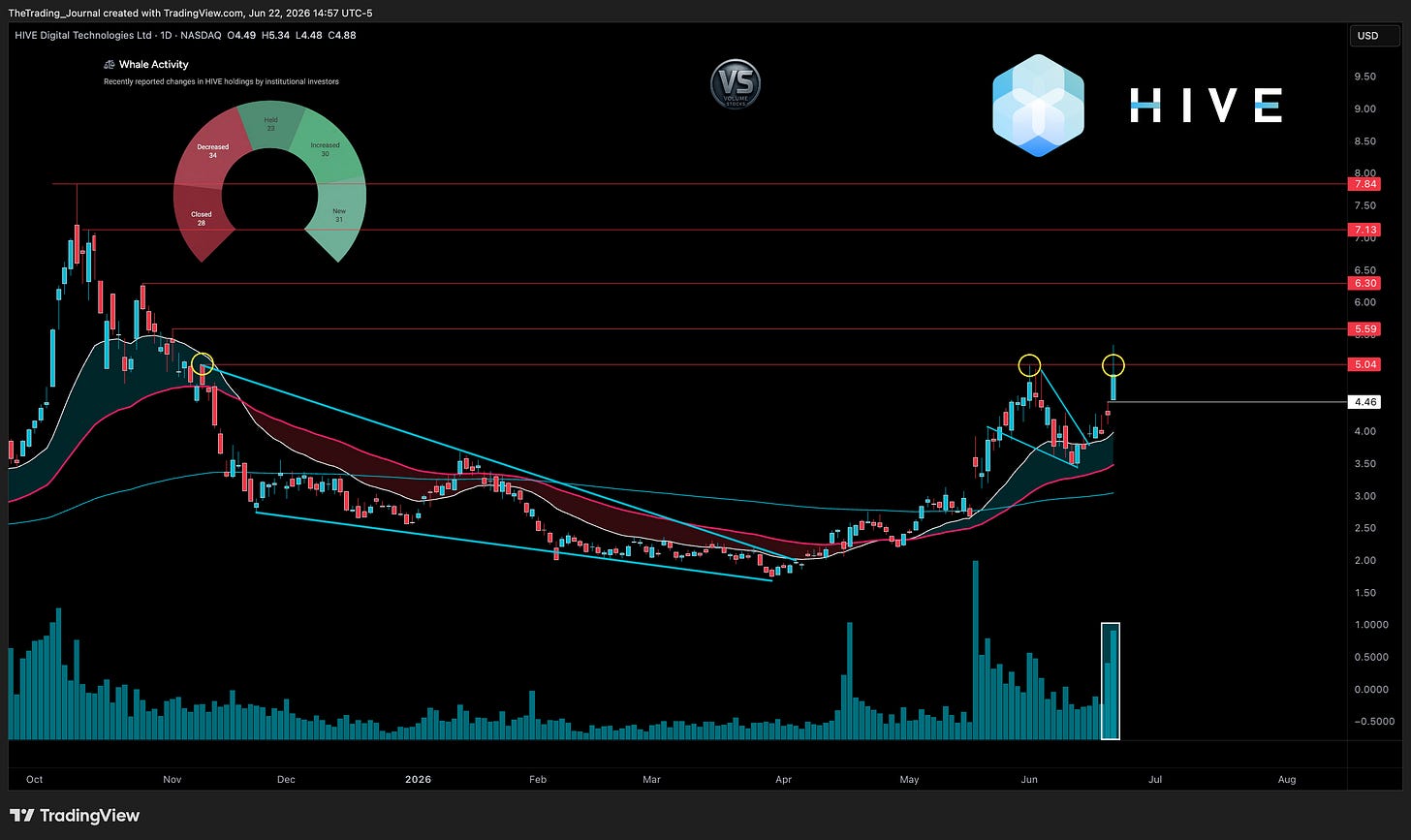The height and width of the screenshot is (840, 1411).
Task: Click the 'Recently reported changes in HIVE holdings' subtitle
Action: click(x=221, y=82)
